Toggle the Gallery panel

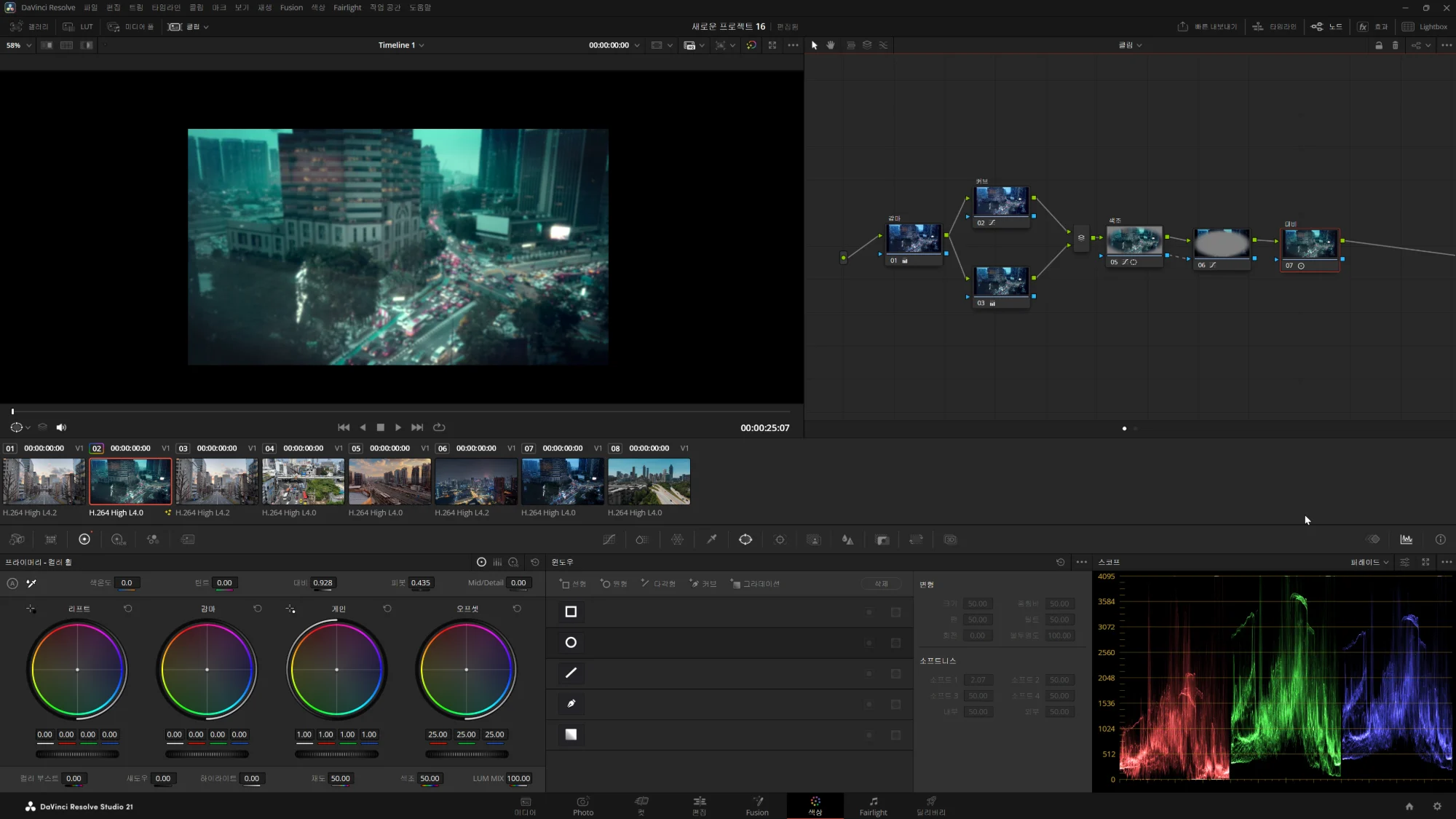(x=29, y=27)
